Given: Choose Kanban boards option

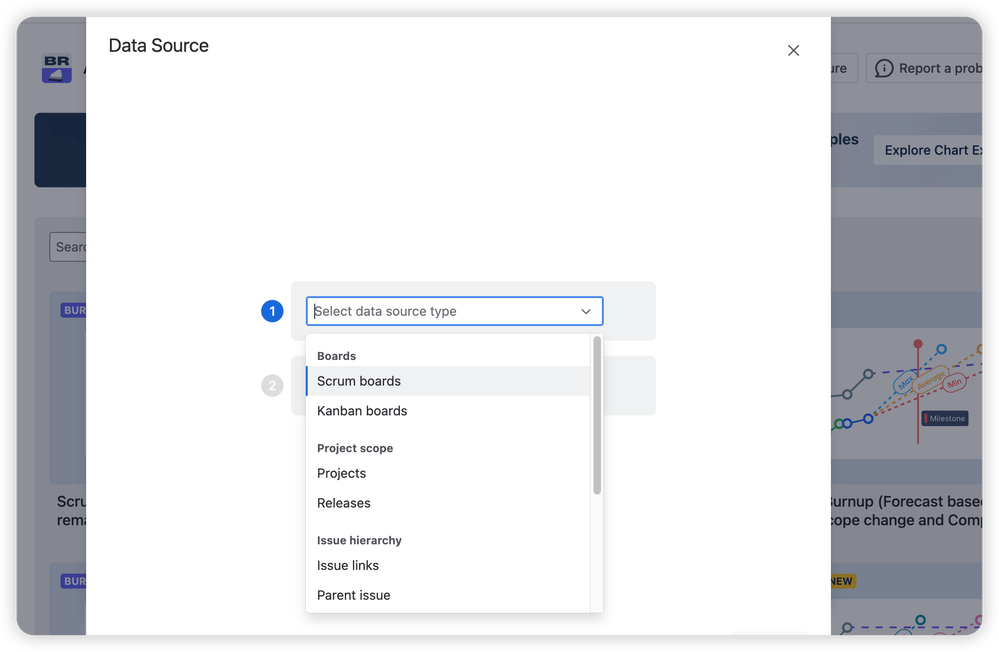Looking at the screenshot, I should click(448, 411).
